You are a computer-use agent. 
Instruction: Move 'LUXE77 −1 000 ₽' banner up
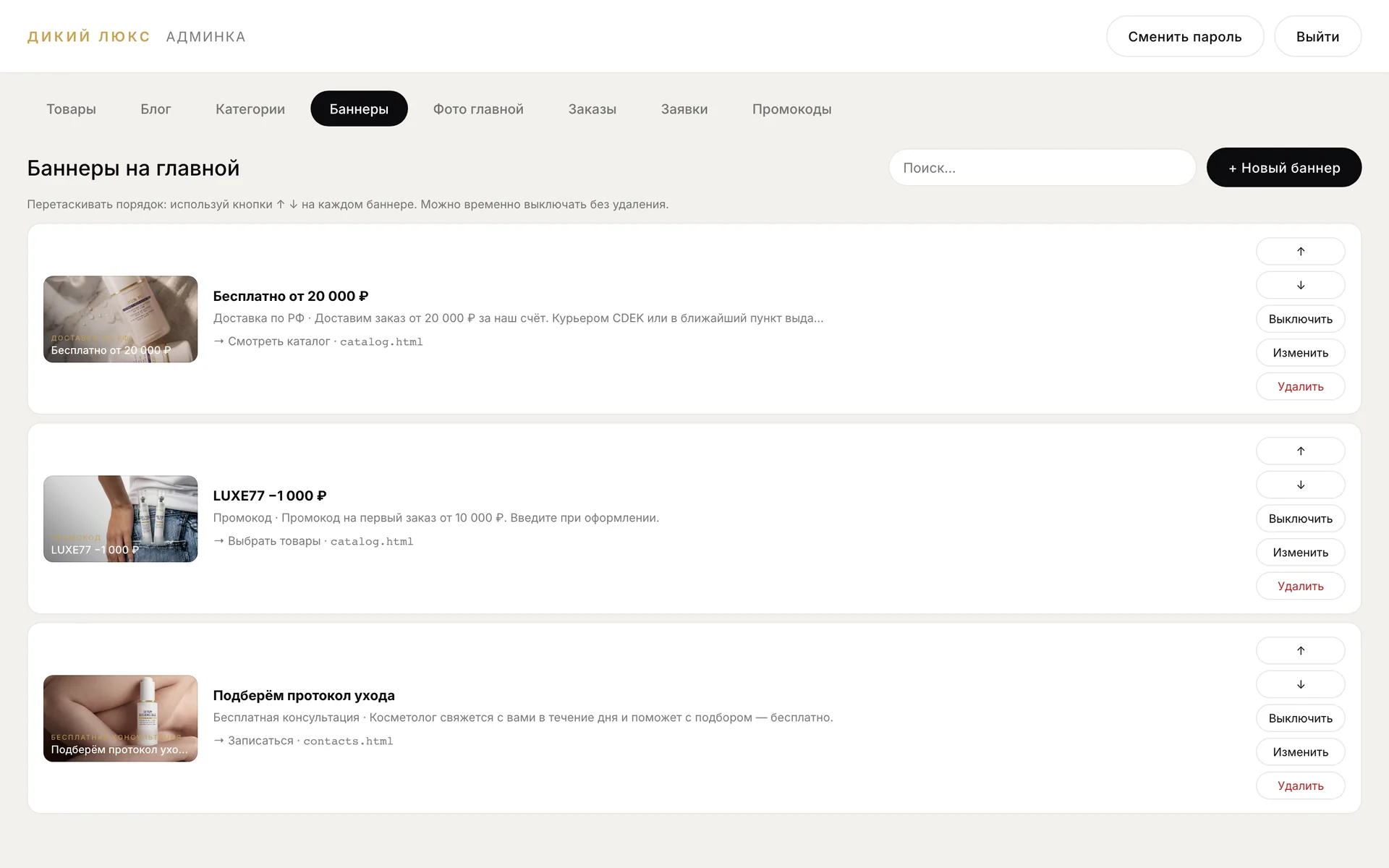coord(1300,451)
